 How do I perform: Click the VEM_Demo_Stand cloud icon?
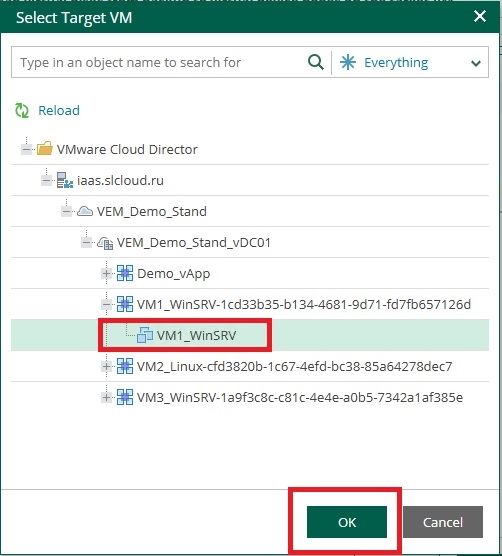(85, 211)
